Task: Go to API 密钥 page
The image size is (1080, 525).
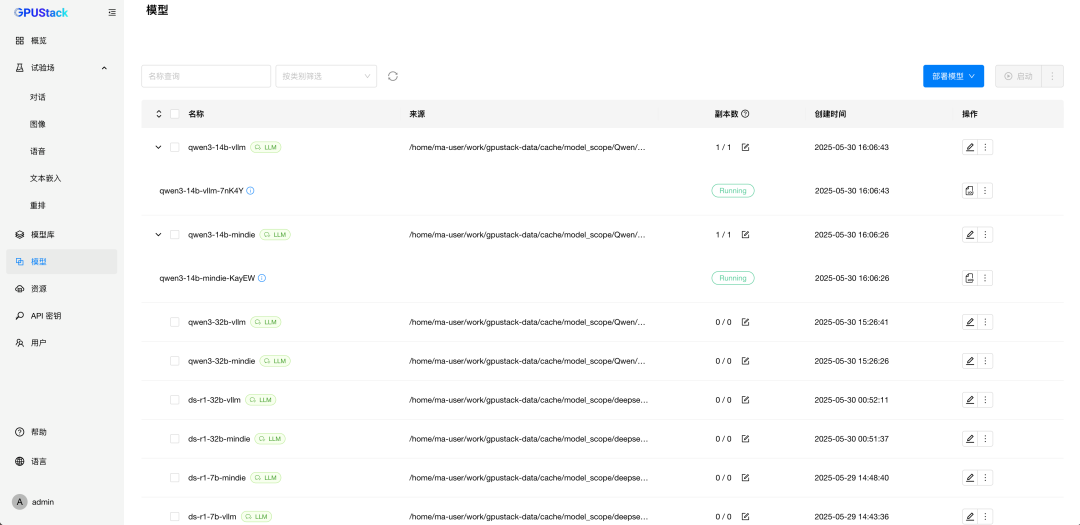Action: (45, 315)
